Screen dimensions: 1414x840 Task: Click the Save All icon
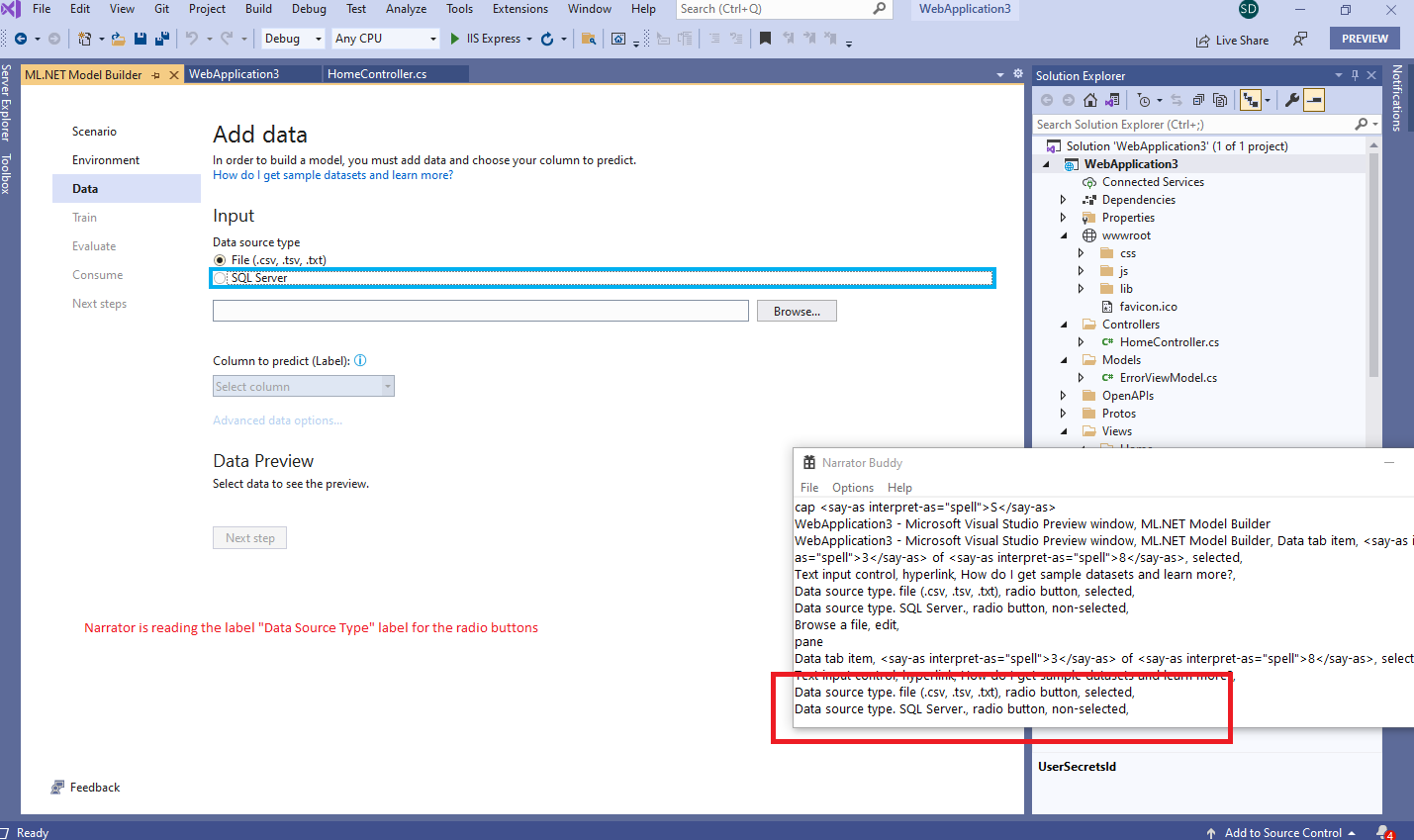[x=160, y=37]
